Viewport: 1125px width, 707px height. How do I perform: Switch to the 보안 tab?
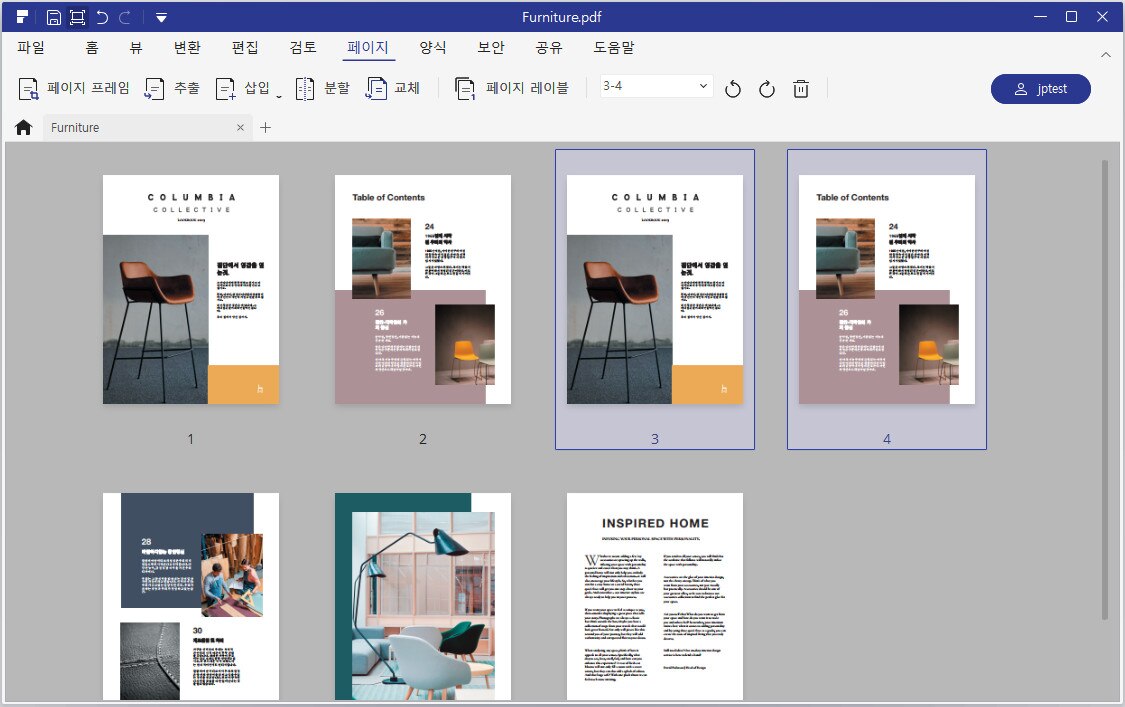click(x=491, y=47)
